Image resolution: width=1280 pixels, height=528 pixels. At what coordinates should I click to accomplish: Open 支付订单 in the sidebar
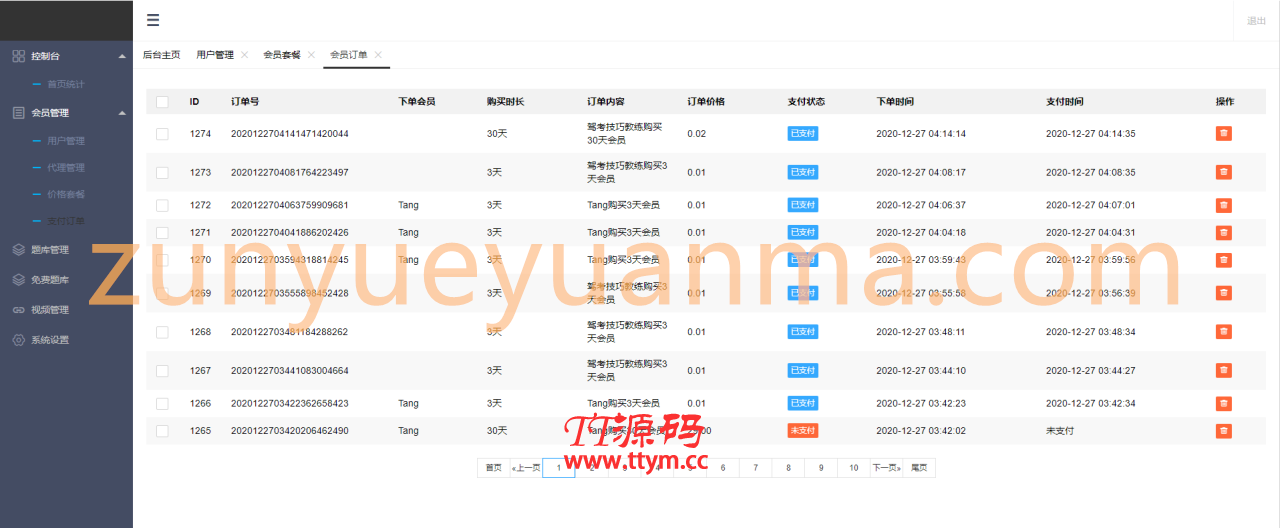(66, 221)
